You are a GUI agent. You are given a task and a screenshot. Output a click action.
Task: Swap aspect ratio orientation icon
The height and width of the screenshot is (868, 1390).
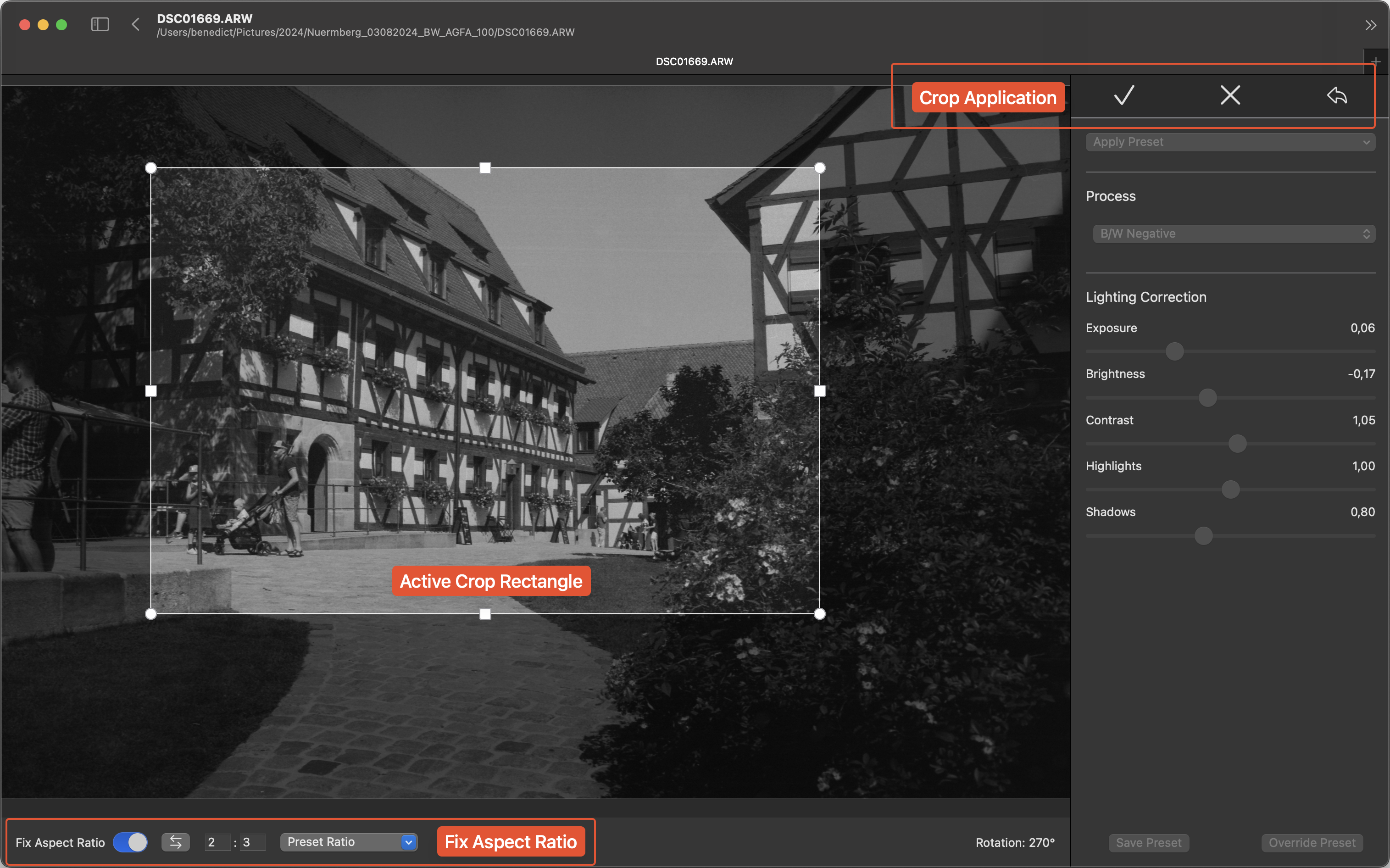pos(176,842)
